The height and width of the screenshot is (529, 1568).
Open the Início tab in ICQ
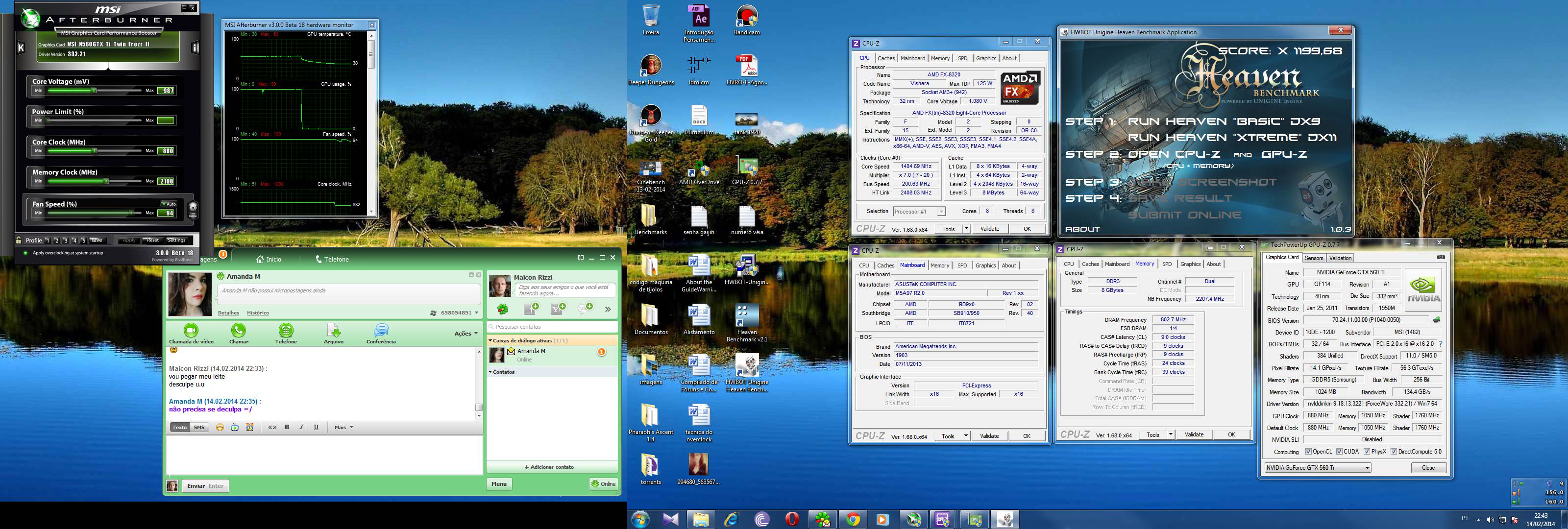tap(269, 259)
